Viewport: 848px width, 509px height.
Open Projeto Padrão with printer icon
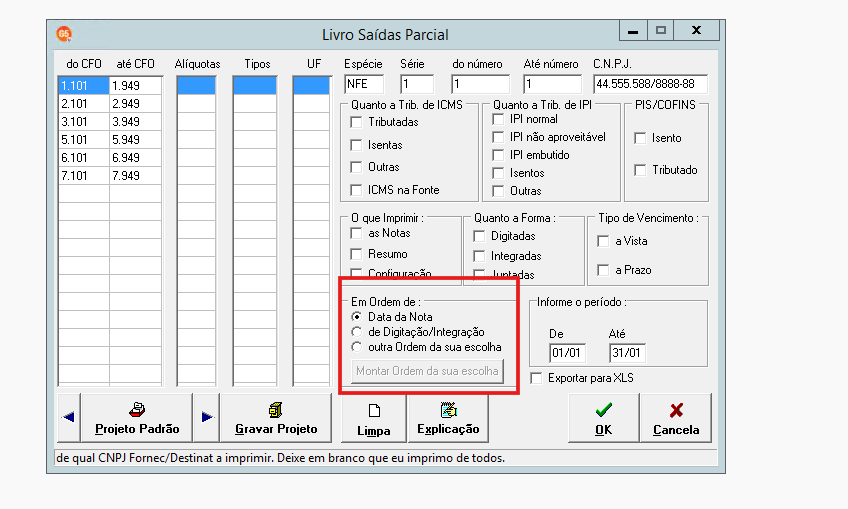point(137,417)
